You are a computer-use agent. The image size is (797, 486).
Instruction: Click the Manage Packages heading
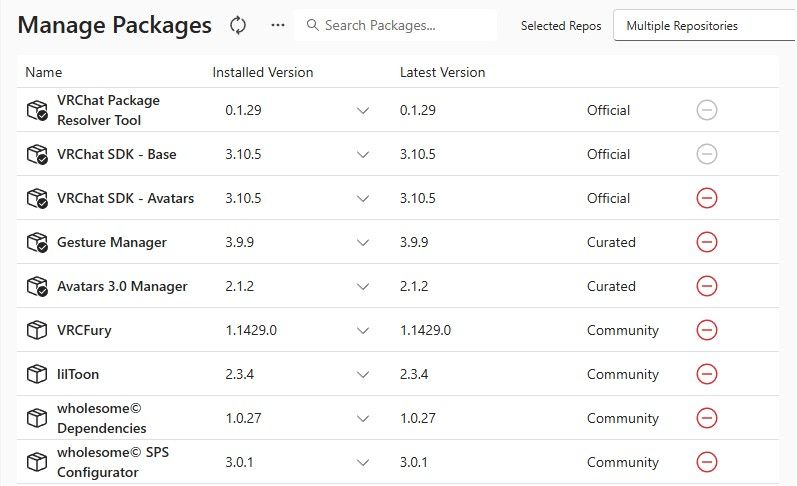click(x=114, y=25)
